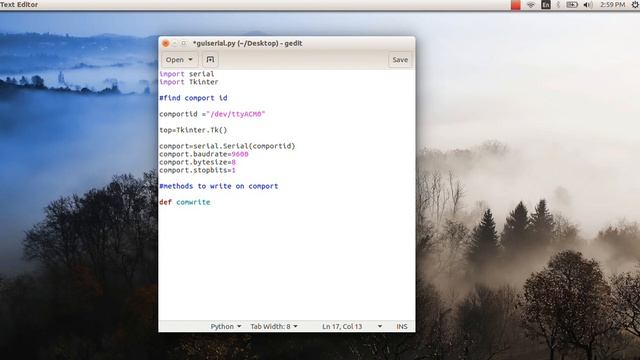The width and height of the screenshot is (640, 360).
Task: Click the Bluetooth indicator icon
Action: click(x=558, y=5)
